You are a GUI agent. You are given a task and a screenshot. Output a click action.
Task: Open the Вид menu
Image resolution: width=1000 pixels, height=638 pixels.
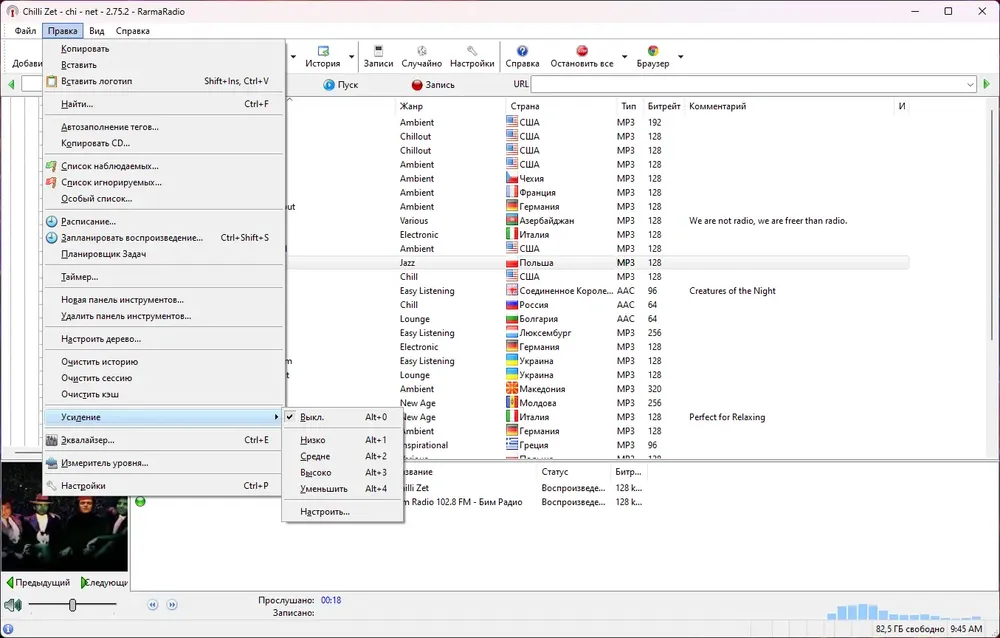[96, 31]
